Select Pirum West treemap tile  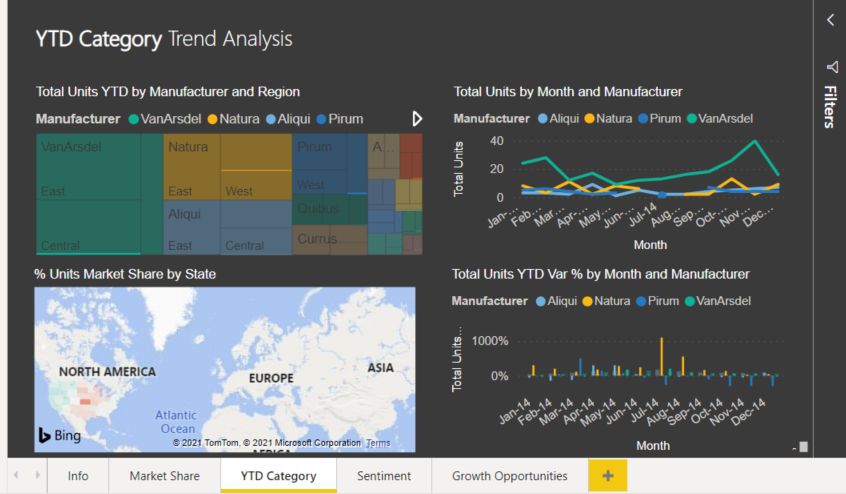click(x=319, y=182)
